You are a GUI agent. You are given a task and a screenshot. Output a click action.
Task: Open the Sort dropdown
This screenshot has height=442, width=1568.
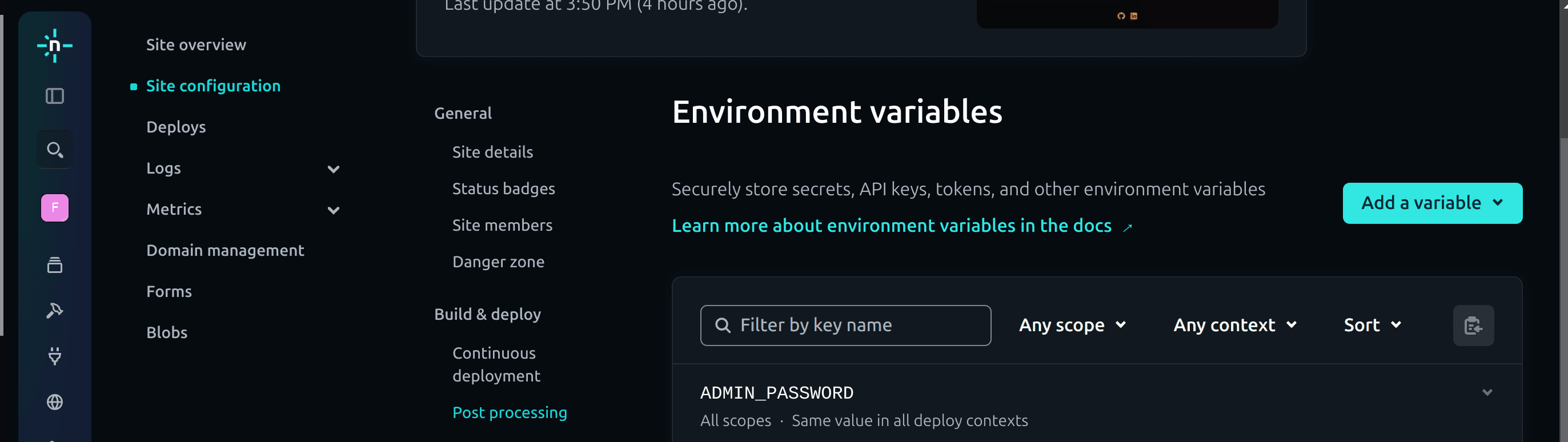(1373, 325)
